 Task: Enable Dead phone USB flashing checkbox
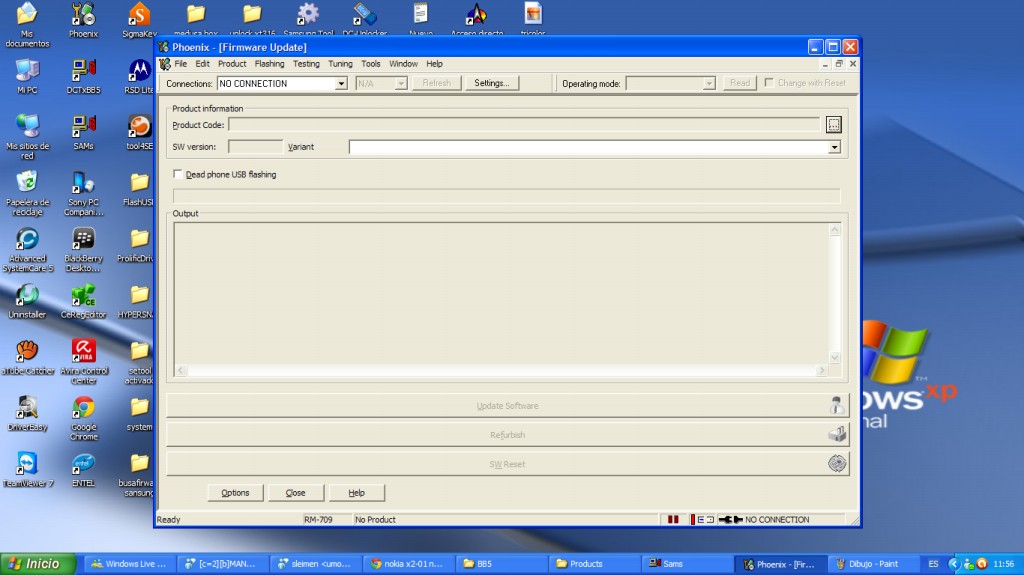click(x=178, y=174)
